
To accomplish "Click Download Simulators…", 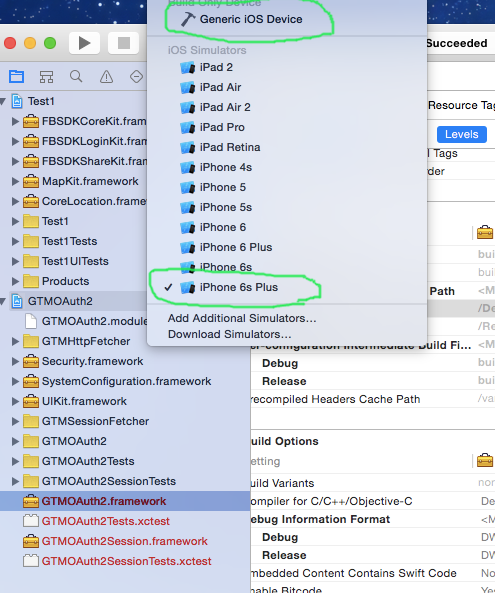I will click(x=230, y=335).
